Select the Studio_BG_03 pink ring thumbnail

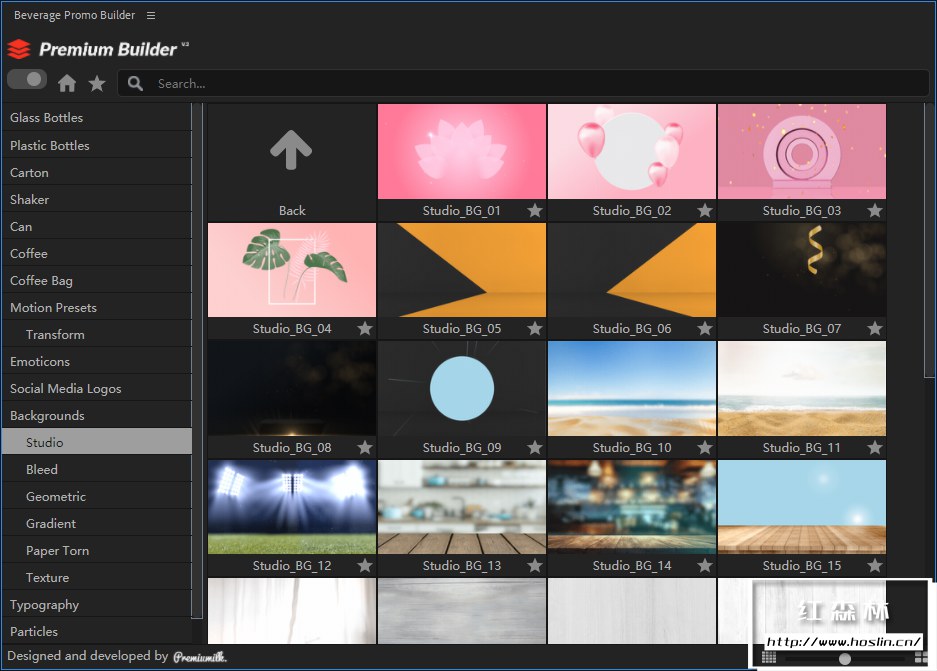coord(802,151)
